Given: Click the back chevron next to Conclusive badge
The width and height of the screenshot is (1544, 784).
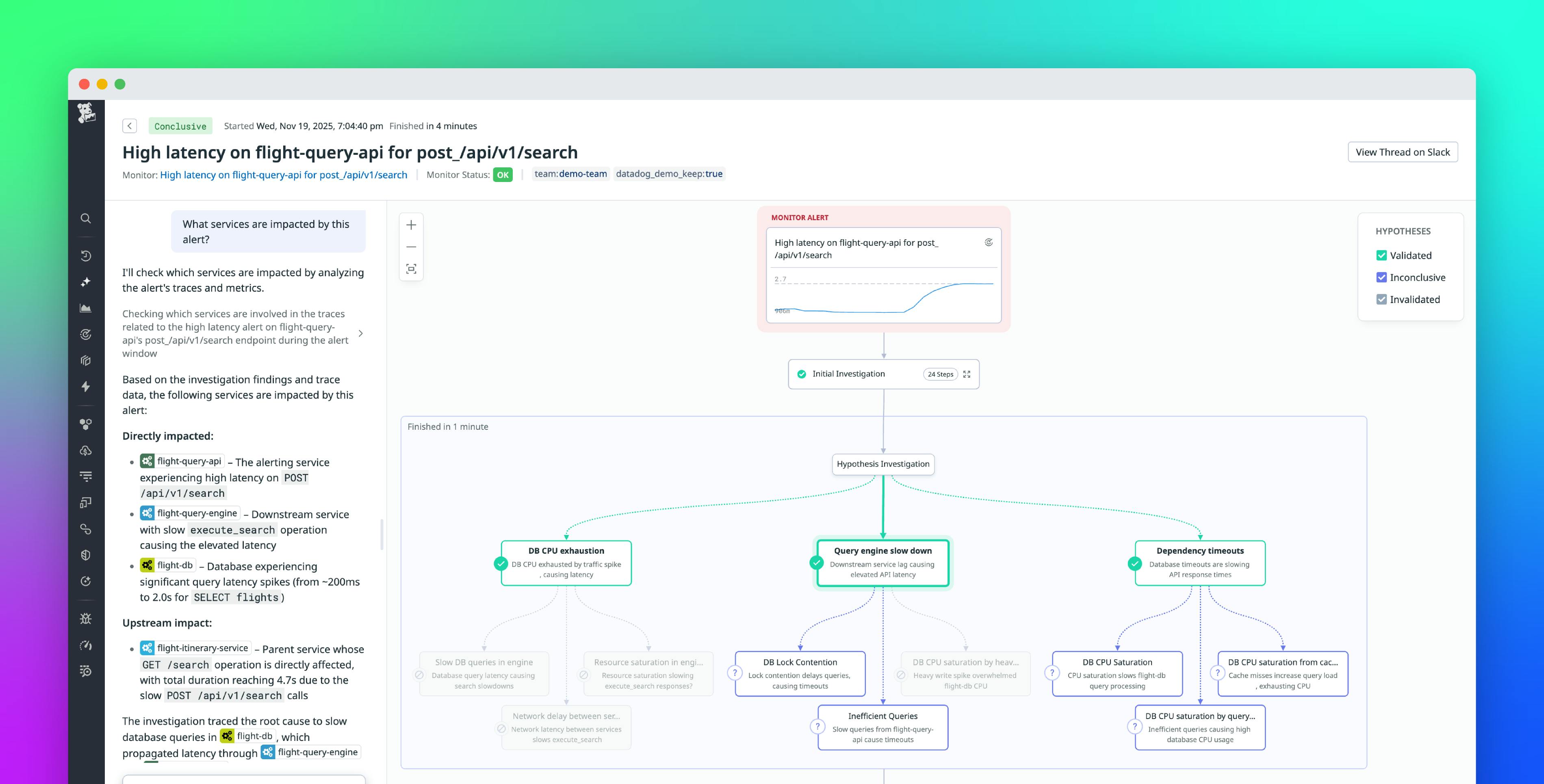Looking at the screenshot, I should tap(130, 126).
